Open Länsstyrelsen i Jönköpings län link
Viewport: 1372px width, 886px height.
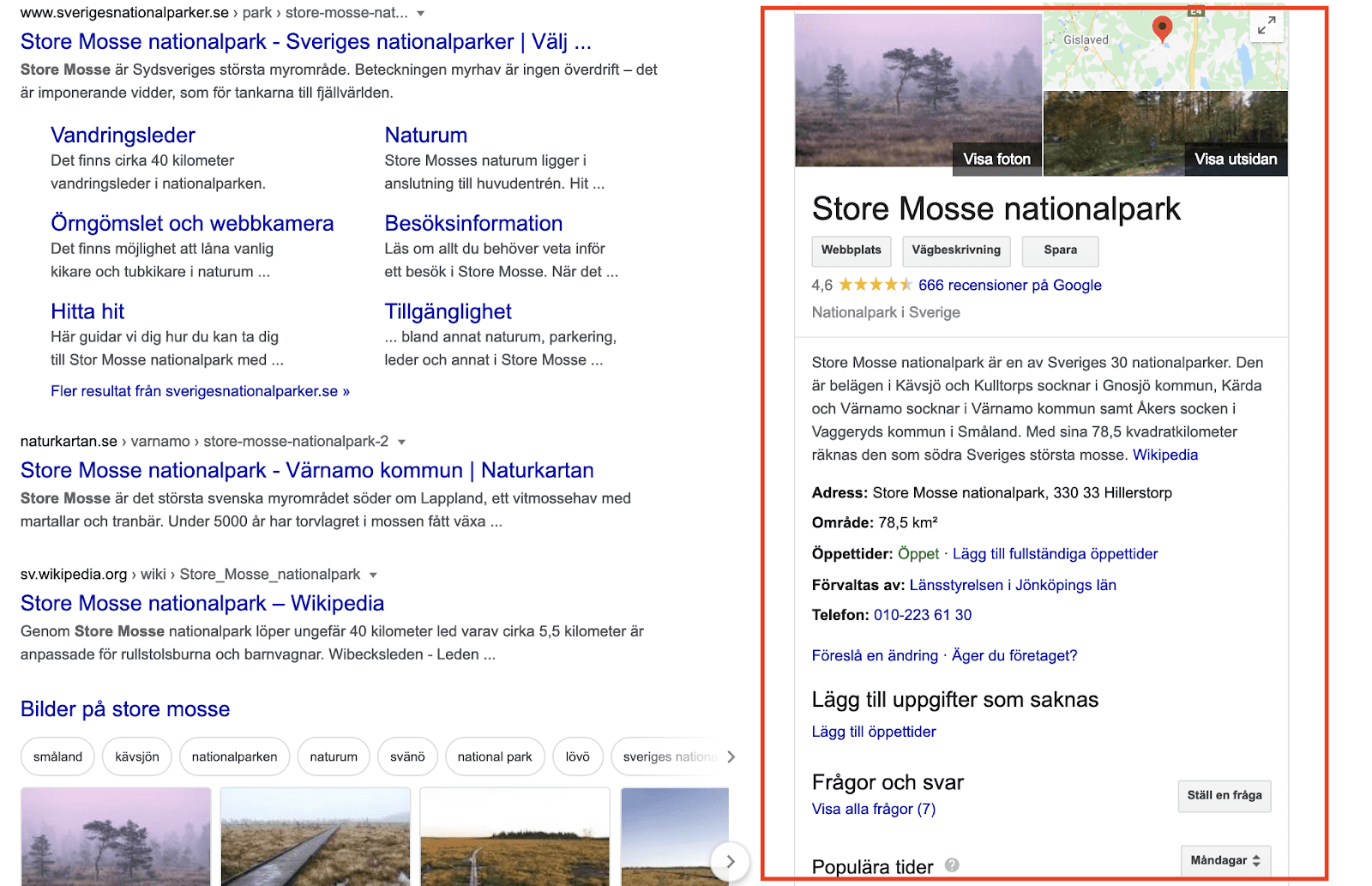pyautogui.click(x=1013, y=585)
